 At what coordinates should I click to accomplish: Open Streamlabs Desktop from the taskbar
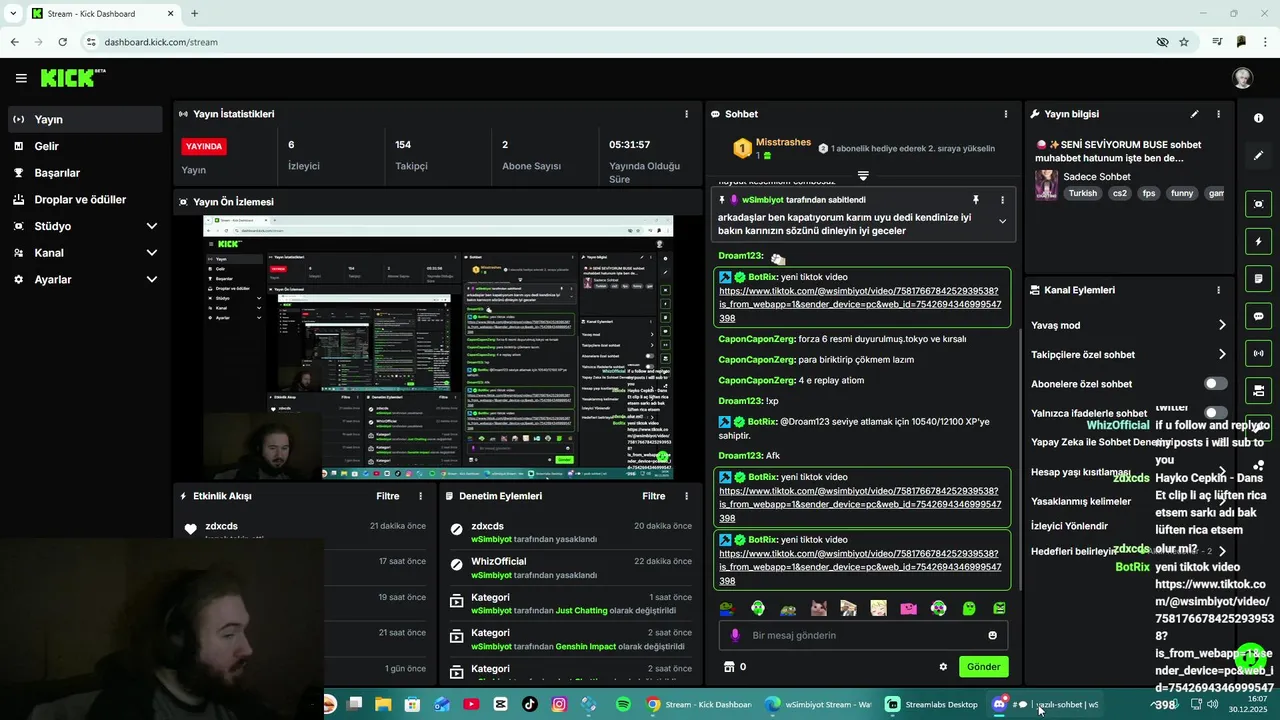pos(931,704)
